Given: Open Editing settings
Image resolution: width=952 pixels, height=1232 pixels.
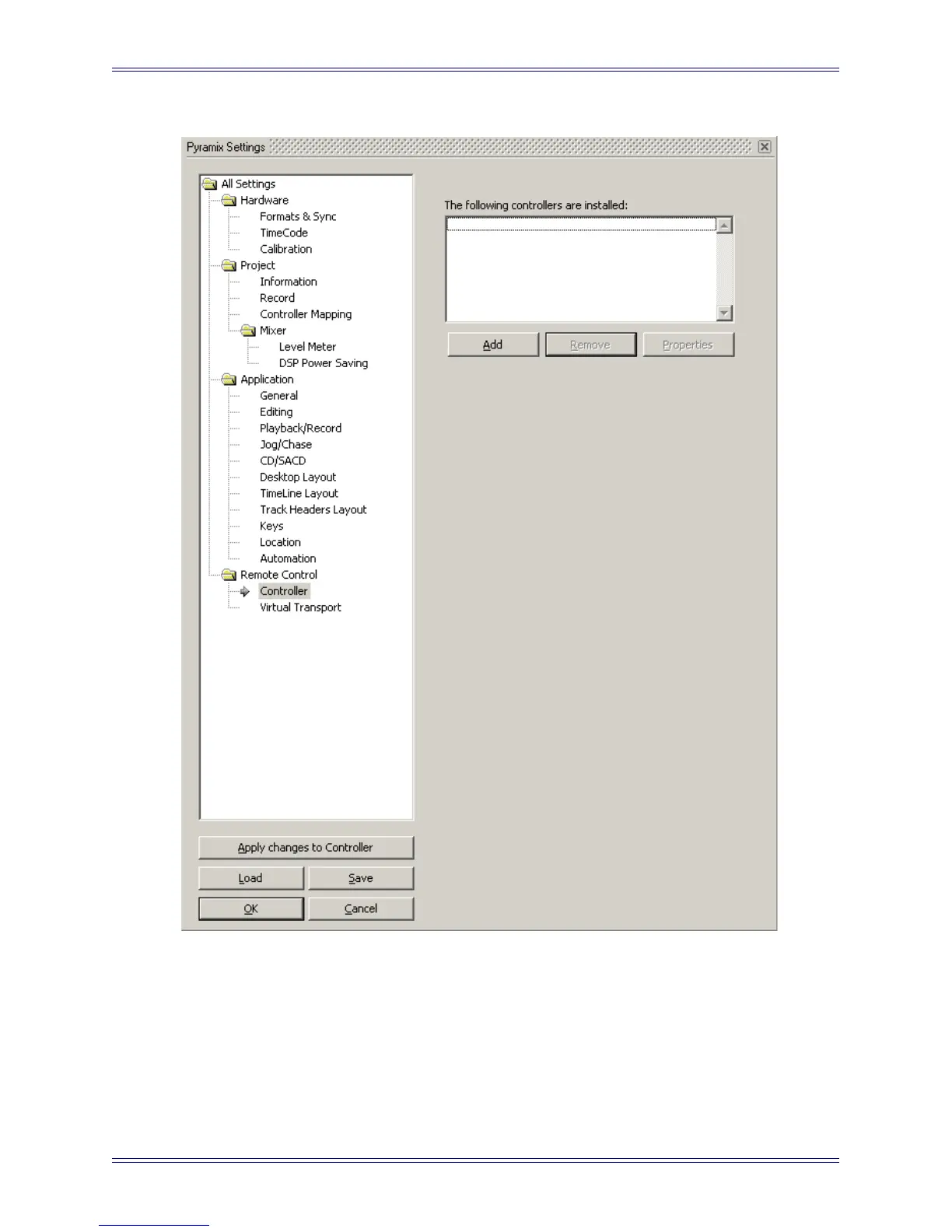Looking at the screenshot, I should (276, 413).
